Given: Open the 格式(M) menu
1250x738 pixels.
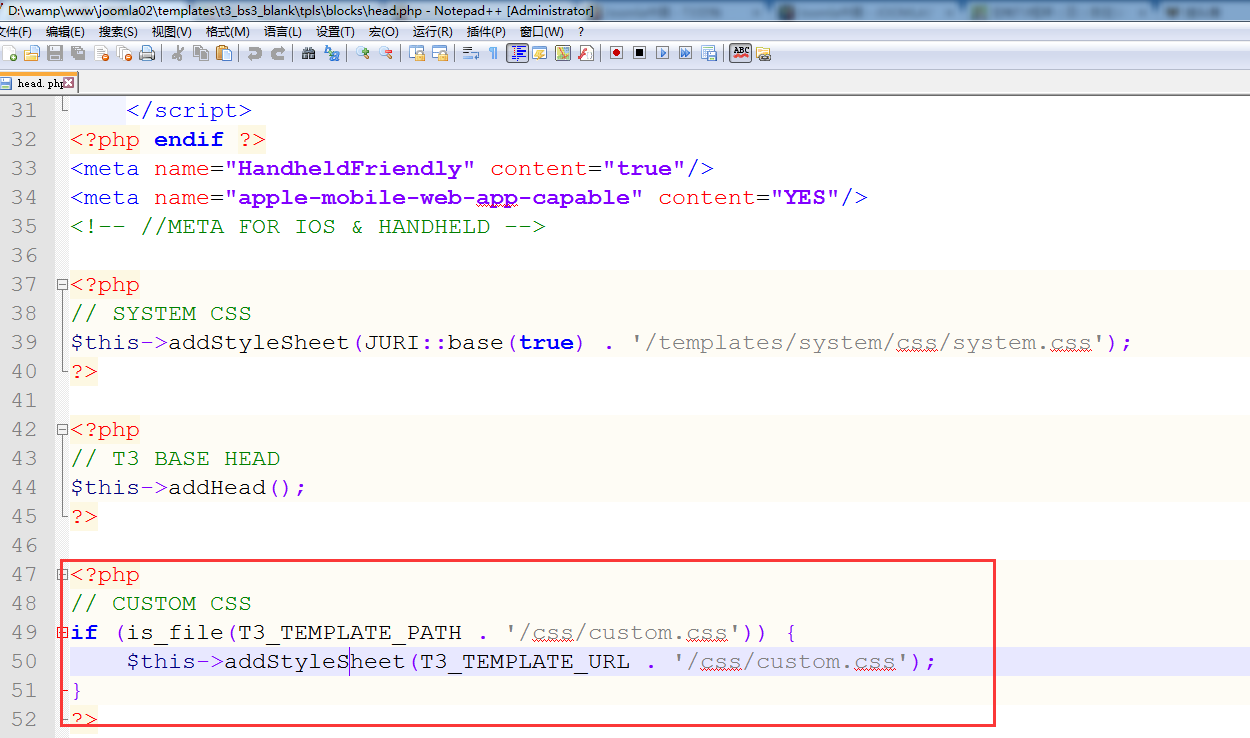Looking at the screenshot, I should coord(228,32).
